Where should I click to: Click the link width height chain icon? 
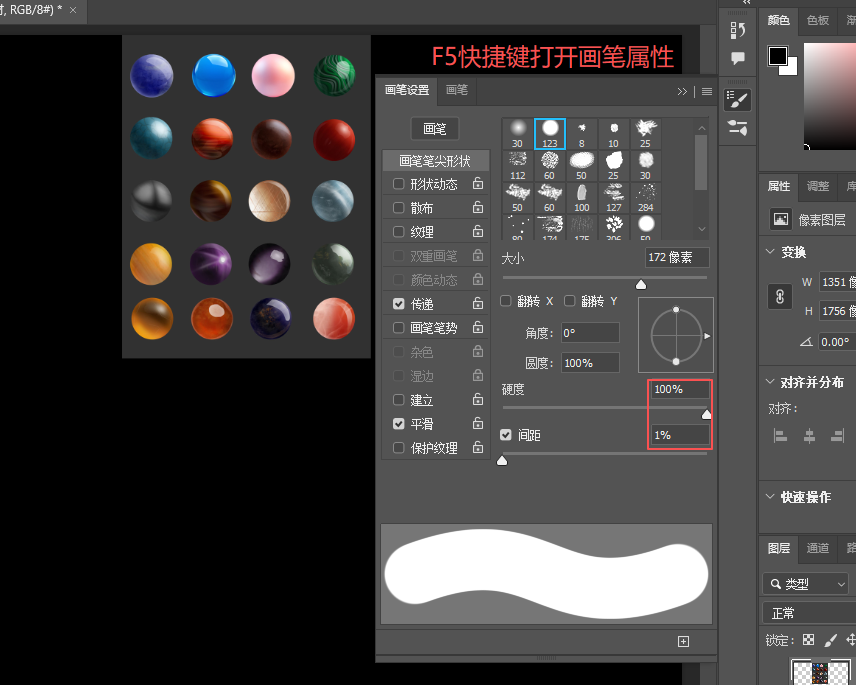[x=780, y=296]
